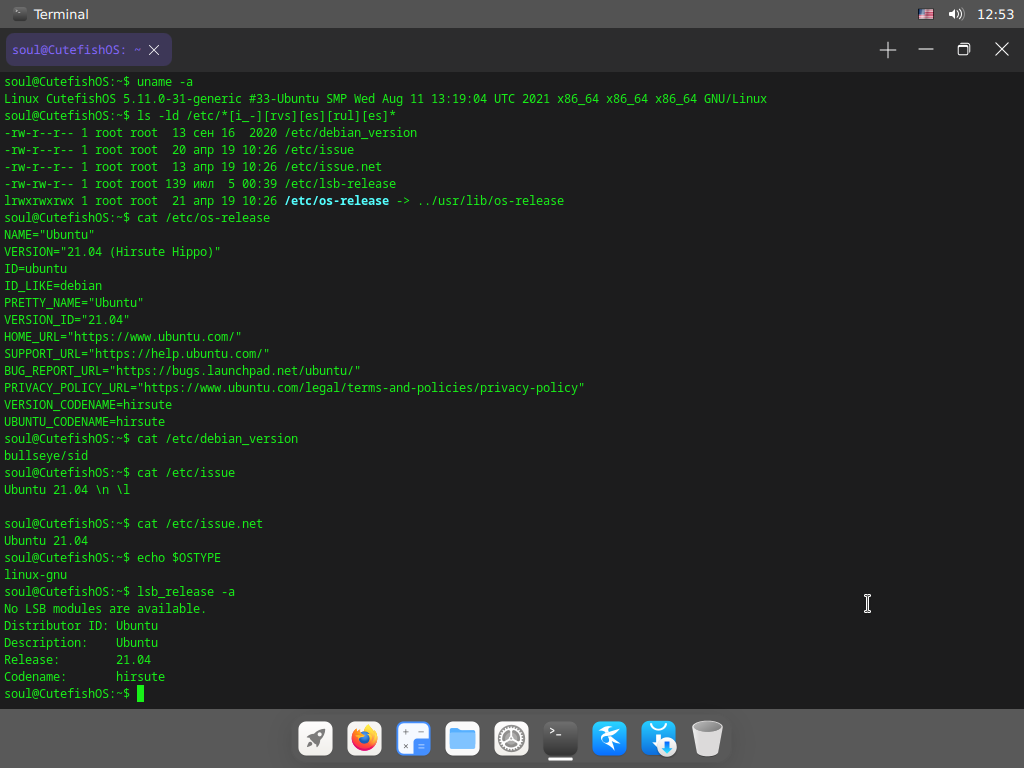Image resolution: width=1024 pixels, height=768 pixels.
Task: Click the NAME="Ubuntu" line
Action: coord(49,234)
